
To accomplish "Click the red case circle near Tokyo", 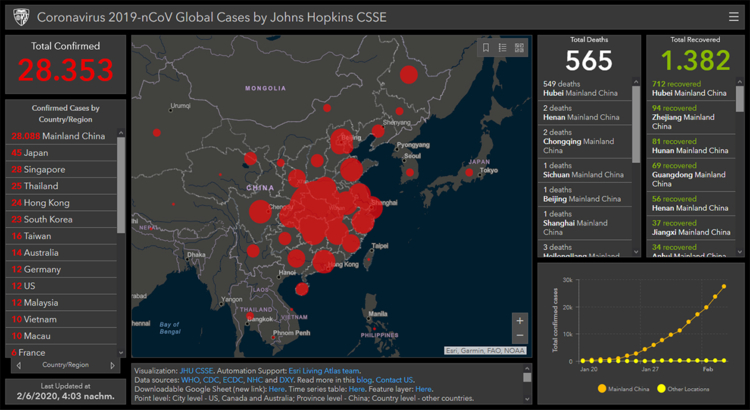I will click(x=469, y=173).
